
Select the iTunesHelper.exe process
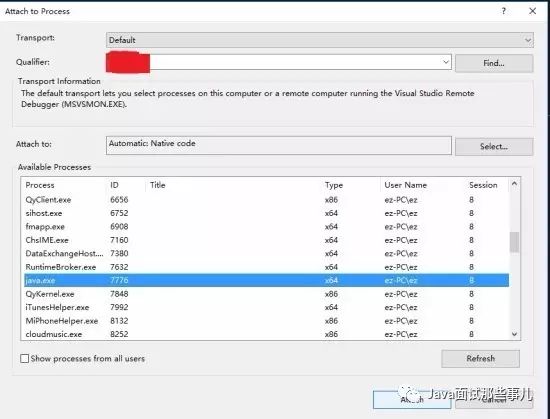pos(57,307)
